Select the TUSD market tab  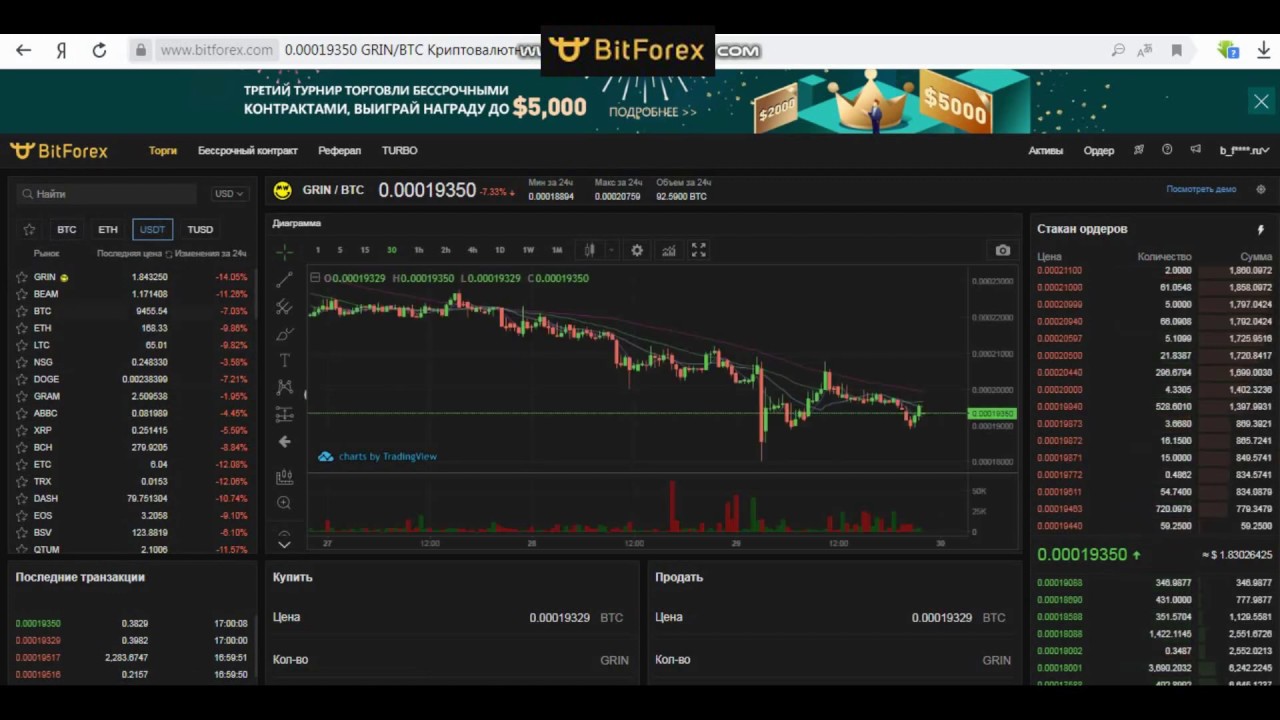tap(200, 229)
